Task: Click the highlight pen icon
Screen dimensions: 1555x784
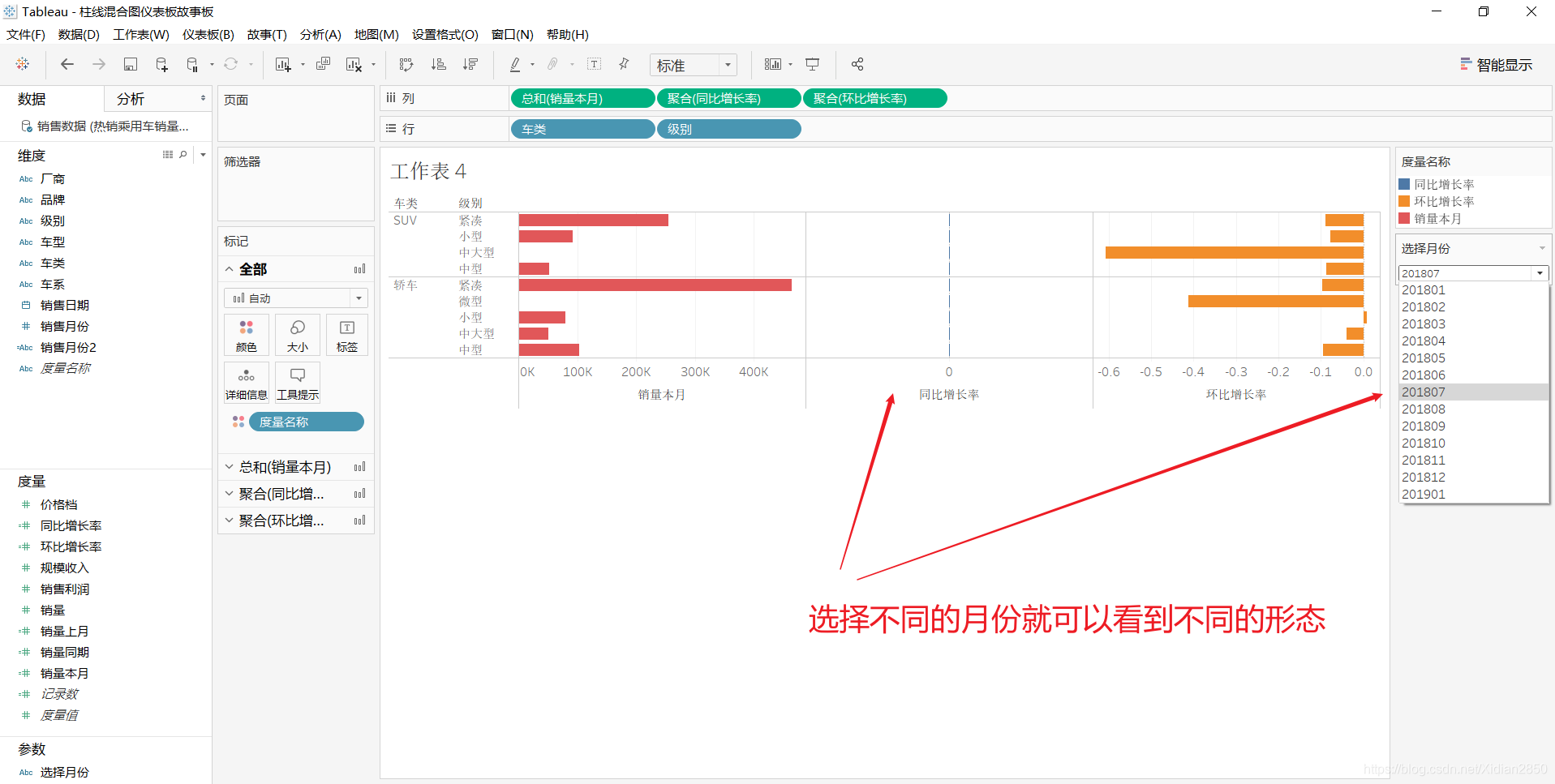Action: 515,64
